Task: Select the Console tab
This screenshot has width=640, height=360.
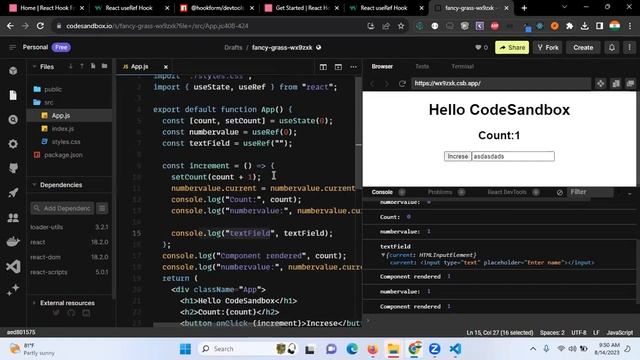Action: point(382,192)
